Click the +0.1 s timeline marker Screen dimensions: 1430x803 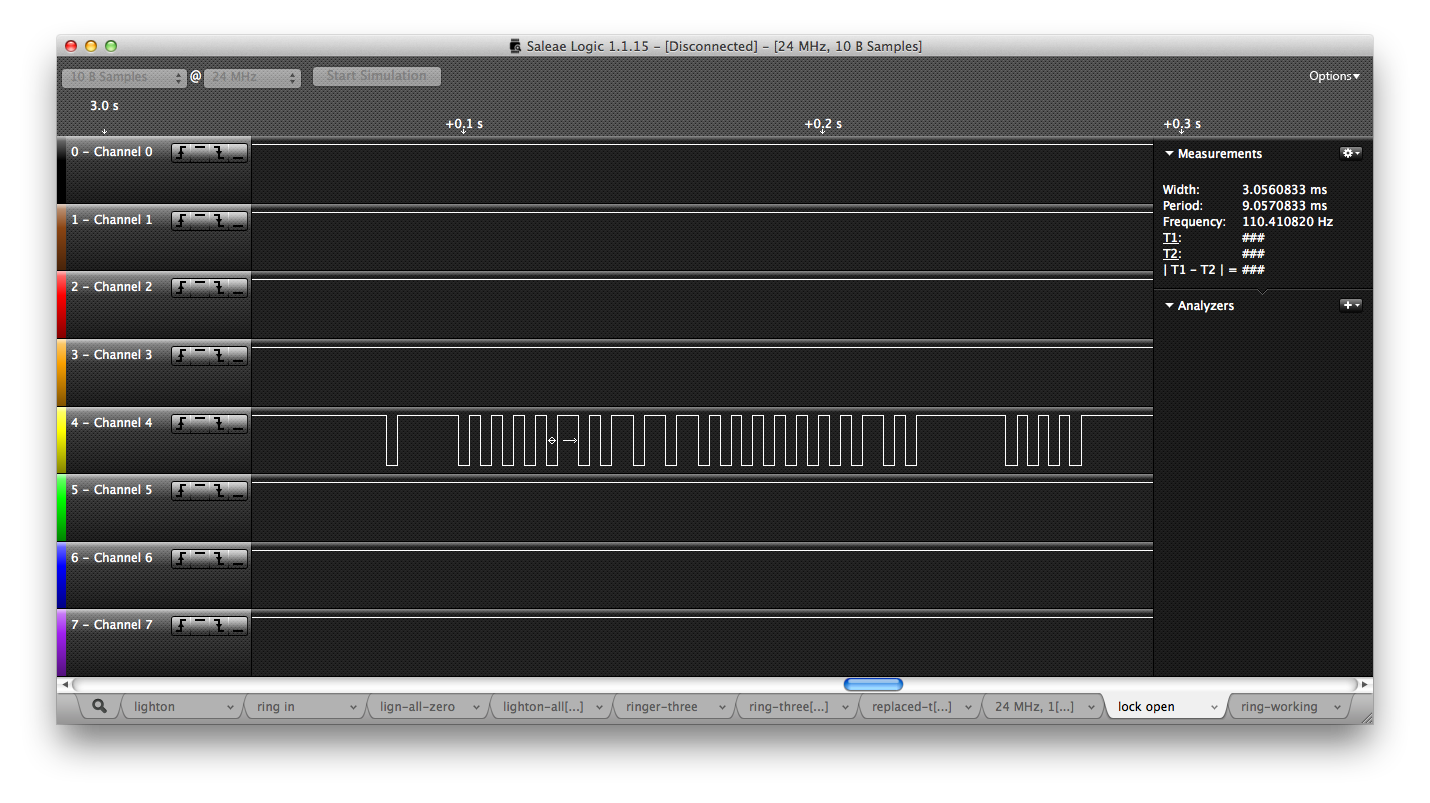(x=464, y=124)
